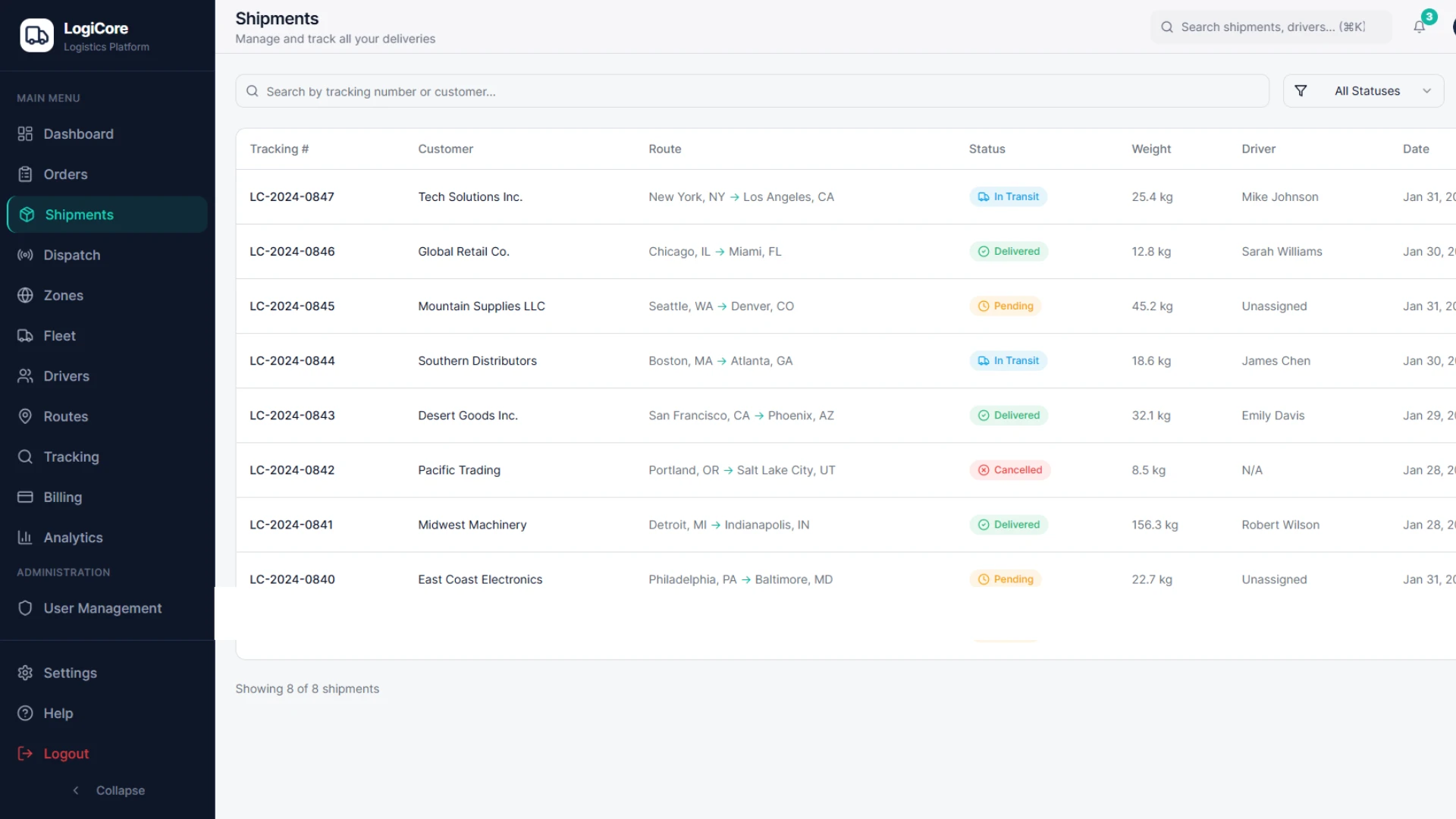Collapse the sidebar with Collapse button

click(x=108, y=790)
